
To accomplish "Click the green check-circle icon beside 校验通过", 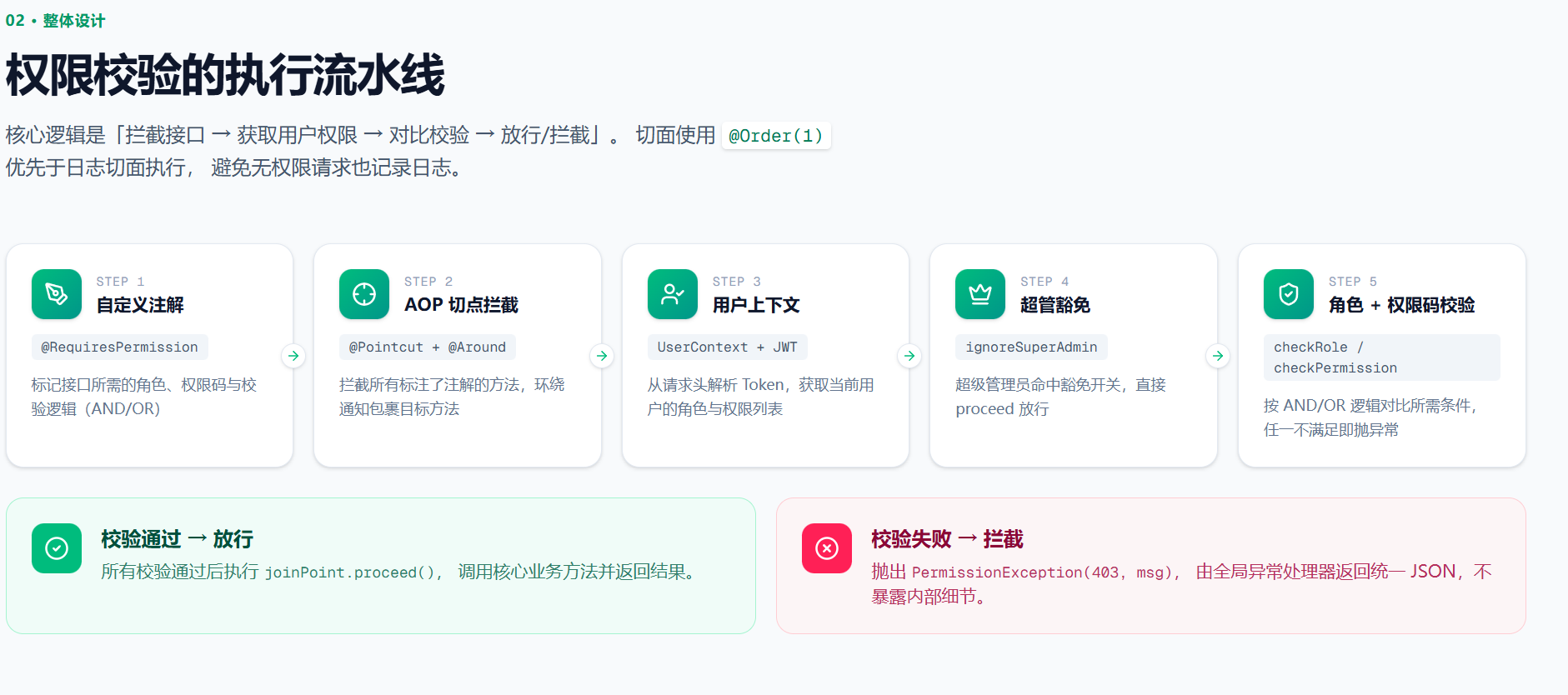I will point(57,548).
